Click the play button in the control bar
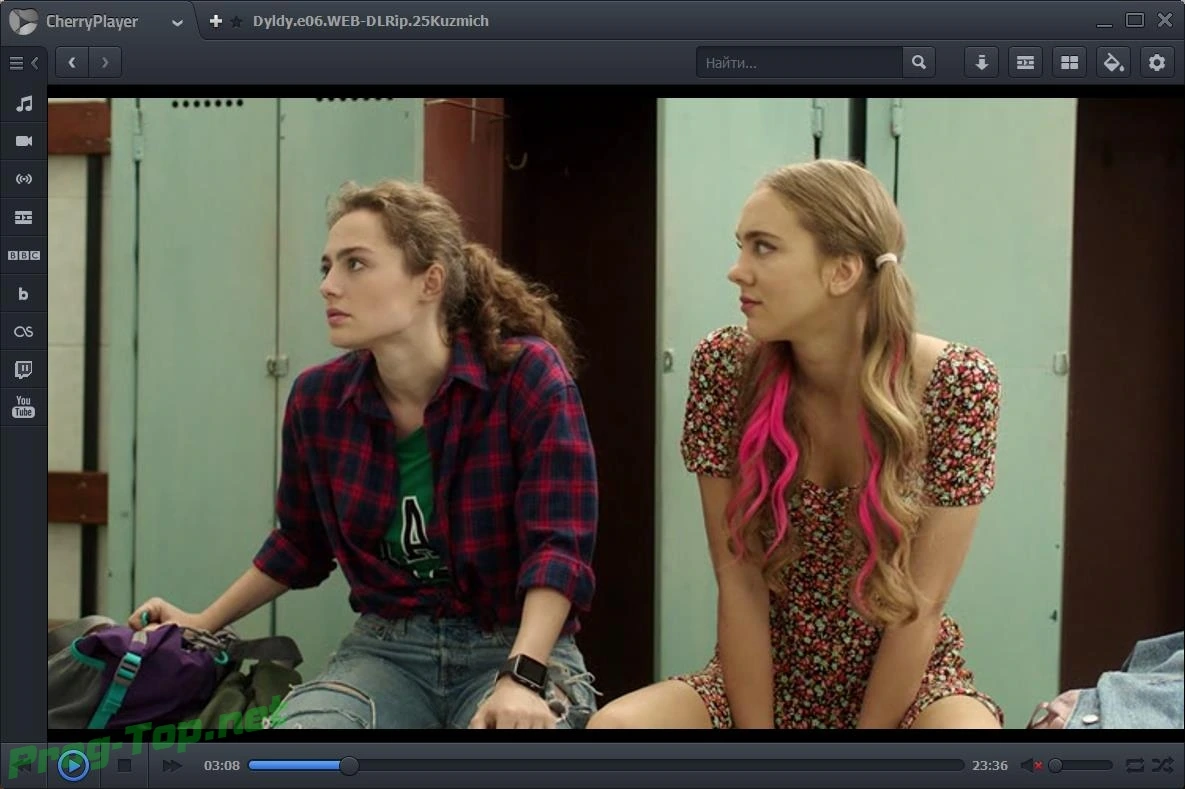This screenshot has height=789, width=1185. [73, 766]
